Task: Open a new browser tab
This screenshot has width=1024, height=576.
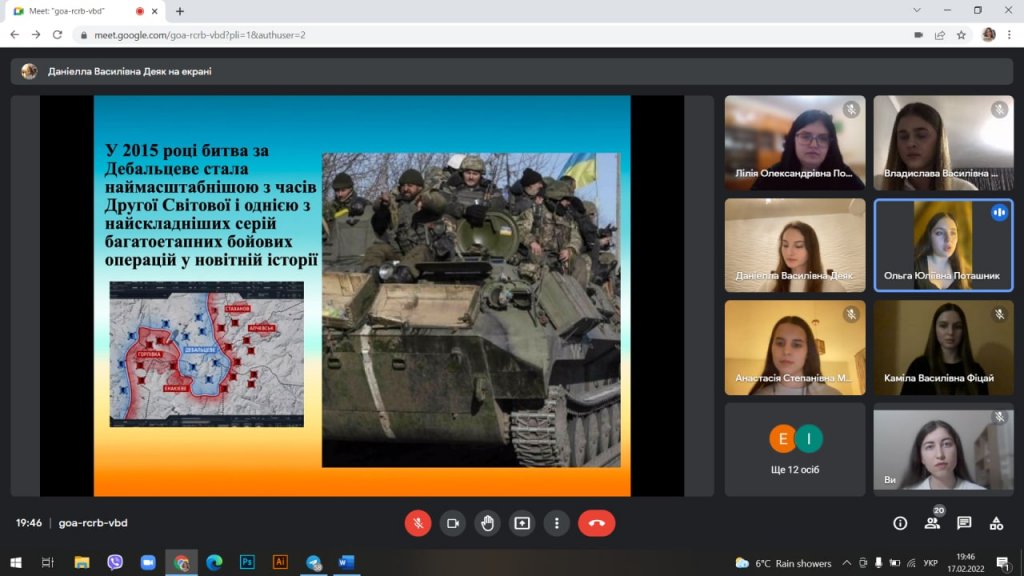Action: pos(180,11)
